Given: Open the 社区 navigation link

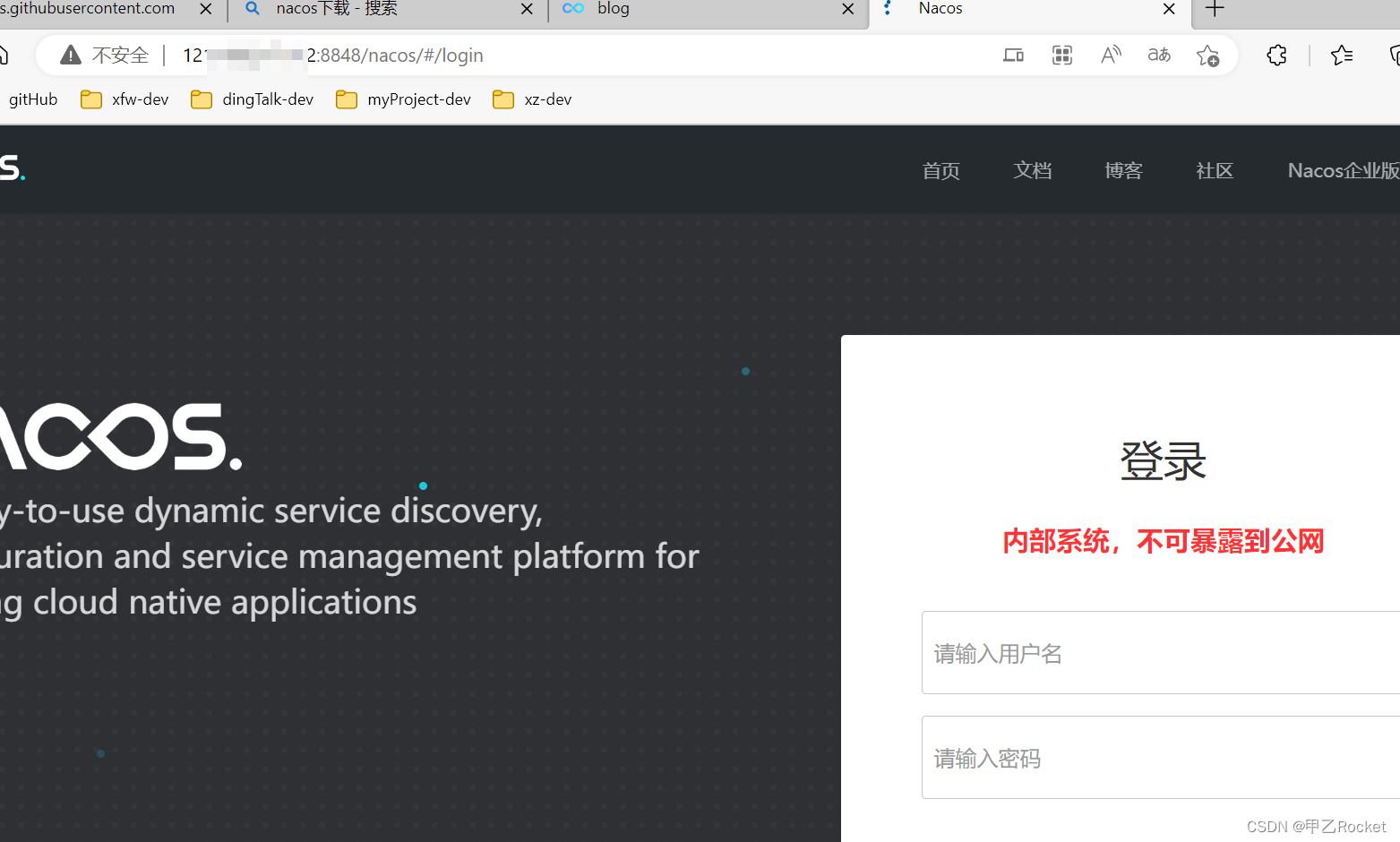Looking at the screenshot, I should pos(1215,170).
